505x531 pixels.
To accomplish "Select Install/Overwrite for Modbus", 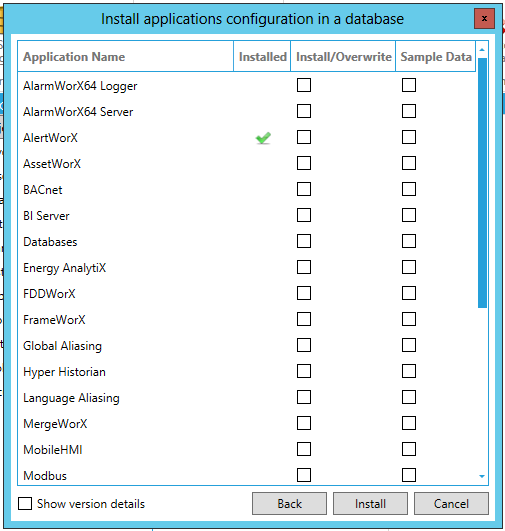I will click(304, 475).
